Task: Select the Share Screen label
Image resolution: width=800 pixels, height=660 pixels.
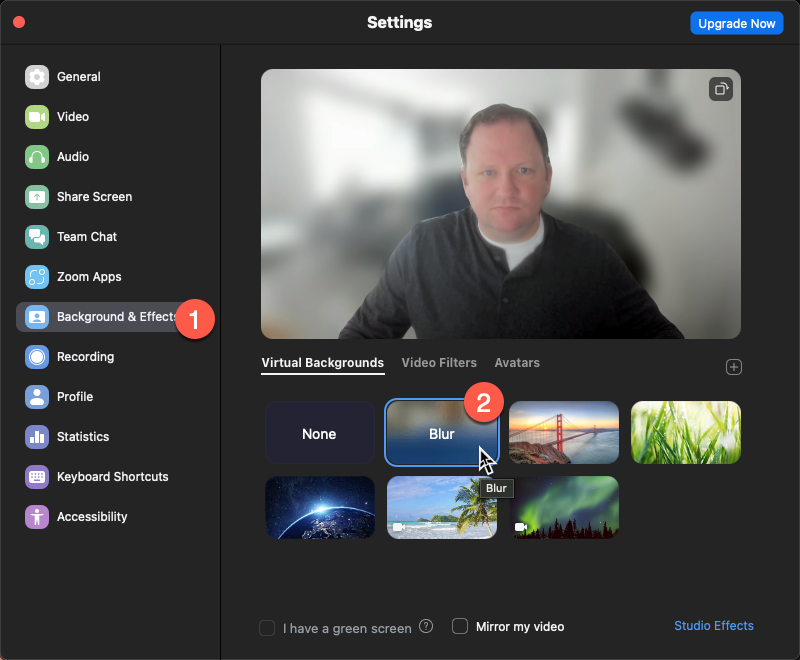Action: (x=94, y=197)
